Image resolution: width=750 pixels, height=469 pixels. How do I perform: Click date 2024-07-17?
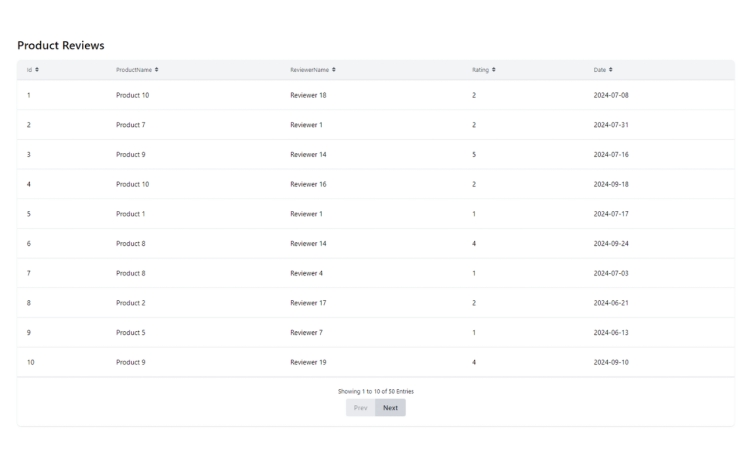[x=611, y=214]
